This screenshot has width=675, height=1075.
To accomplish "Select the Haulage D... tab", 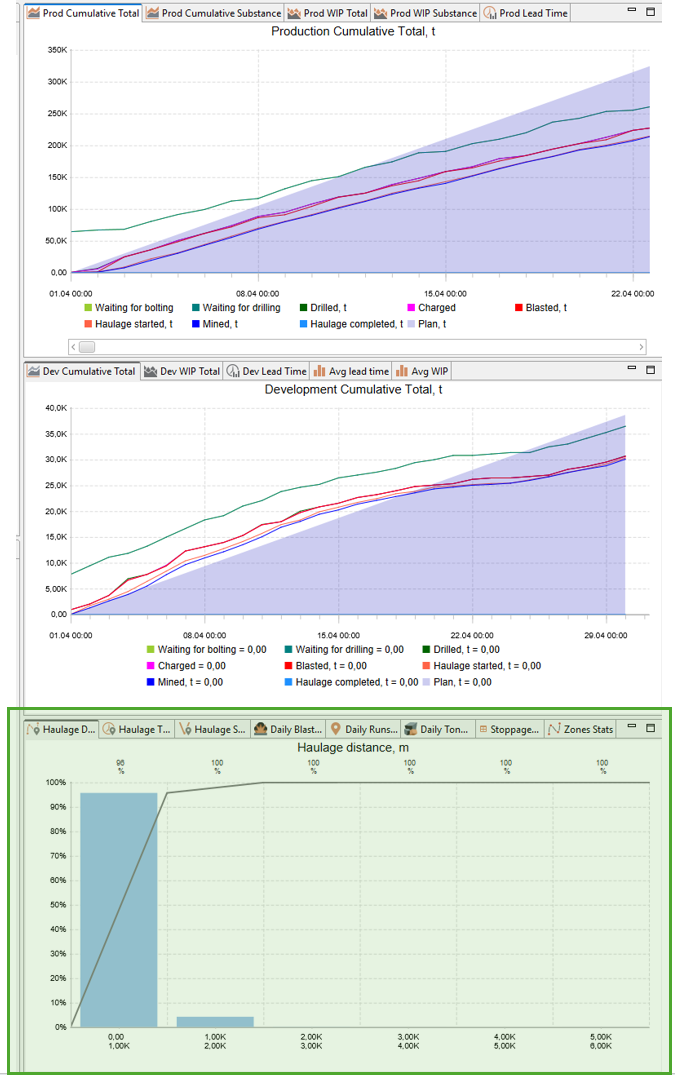I will [62, 729].
